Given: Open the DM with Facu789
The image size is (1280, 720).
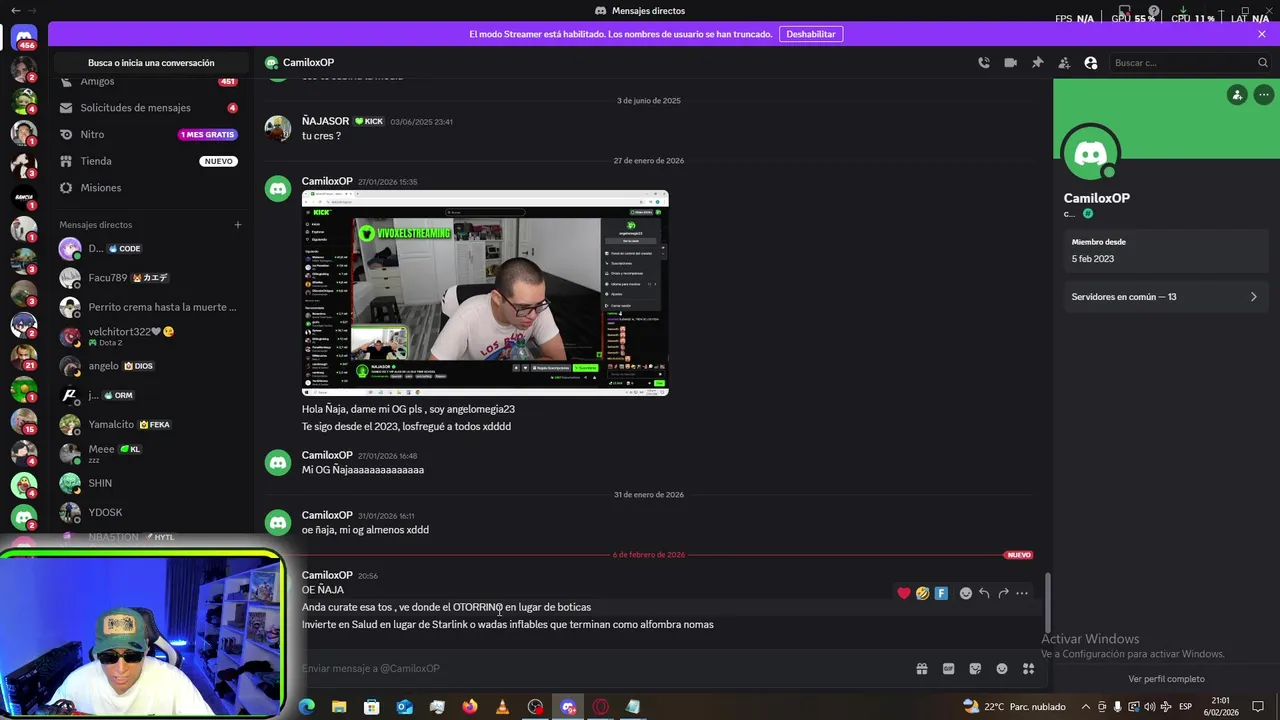Looking at the screenshot, I should point(150,278).
